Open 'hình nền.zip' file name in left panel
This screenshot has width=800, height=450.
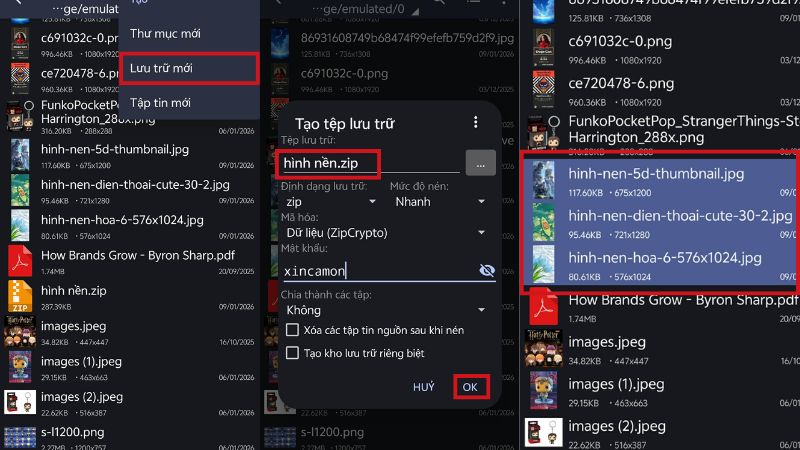(x=73, y=290)
